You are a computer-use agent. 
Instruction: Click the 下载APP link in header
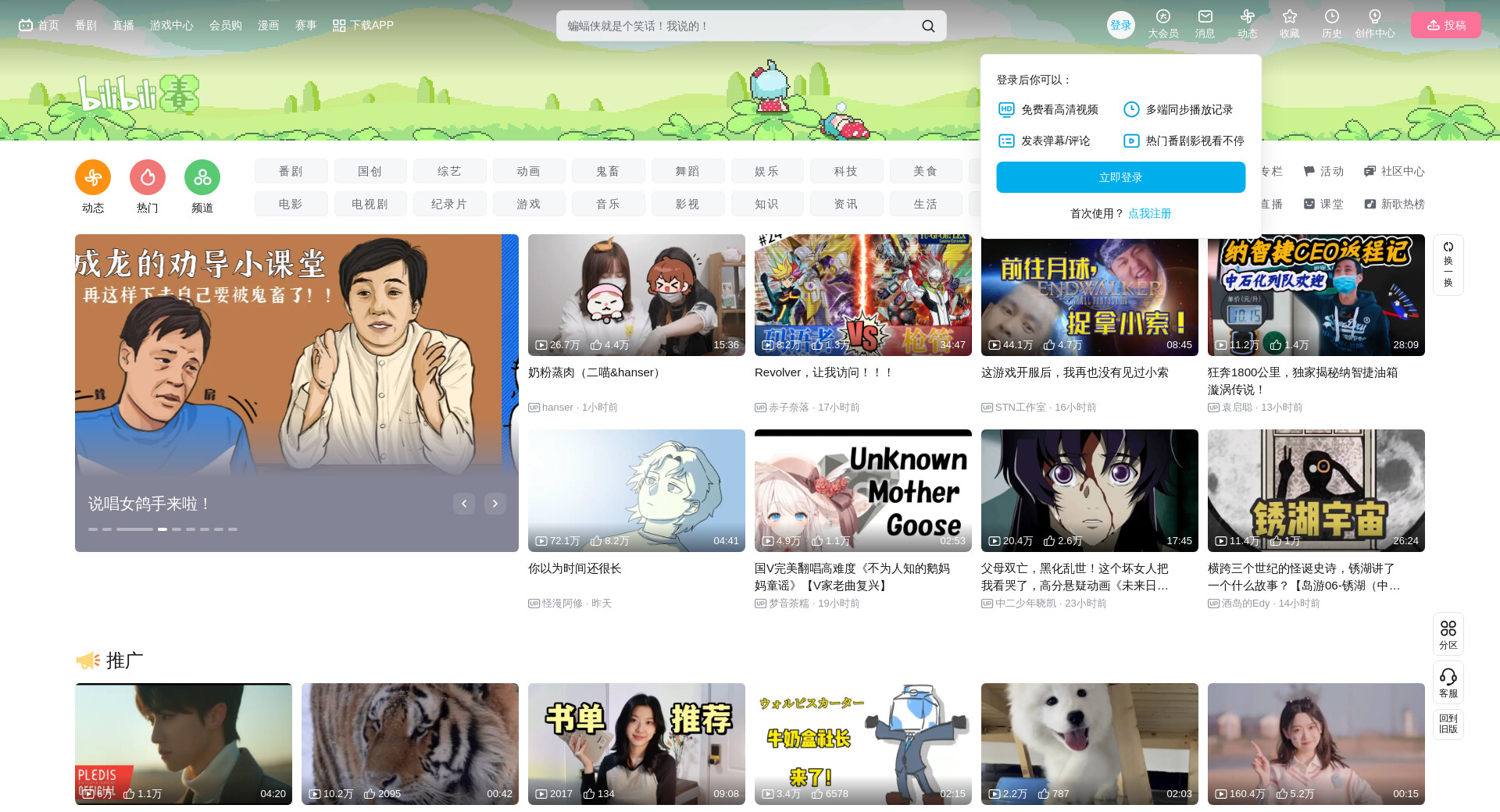point(363,25)
